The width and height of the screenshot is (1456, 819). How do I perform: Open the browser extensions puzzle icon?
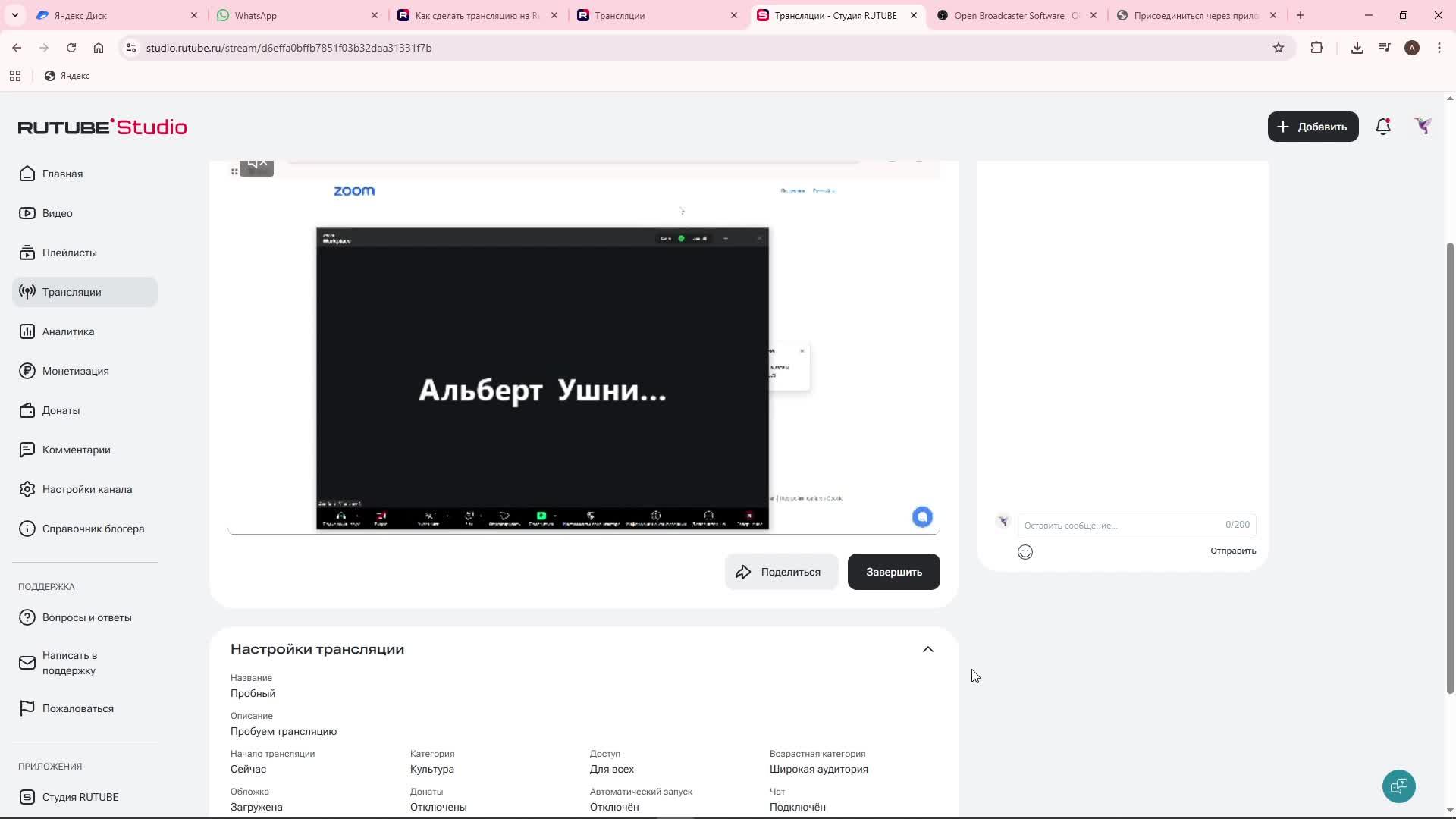pos(1316,48)
